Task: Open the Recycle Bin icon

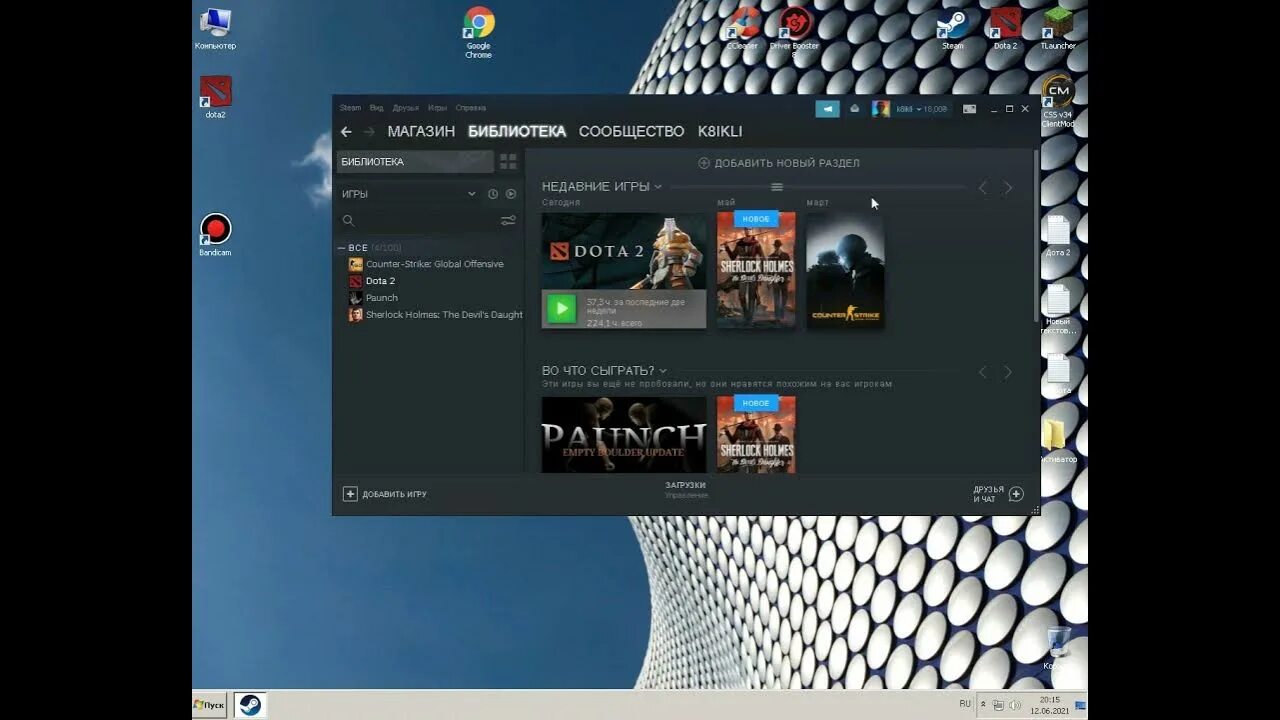Action: click(1058, 648)
